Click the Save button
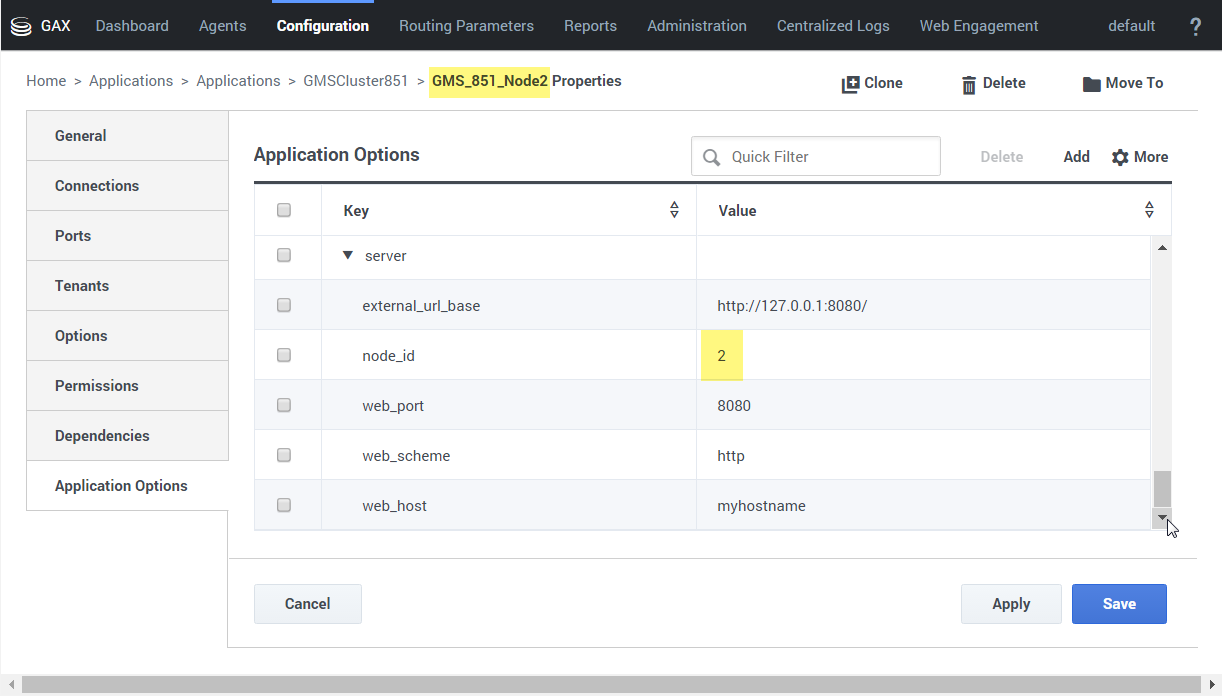Viewport: 1222px width, 696px height. point(1119,604)
